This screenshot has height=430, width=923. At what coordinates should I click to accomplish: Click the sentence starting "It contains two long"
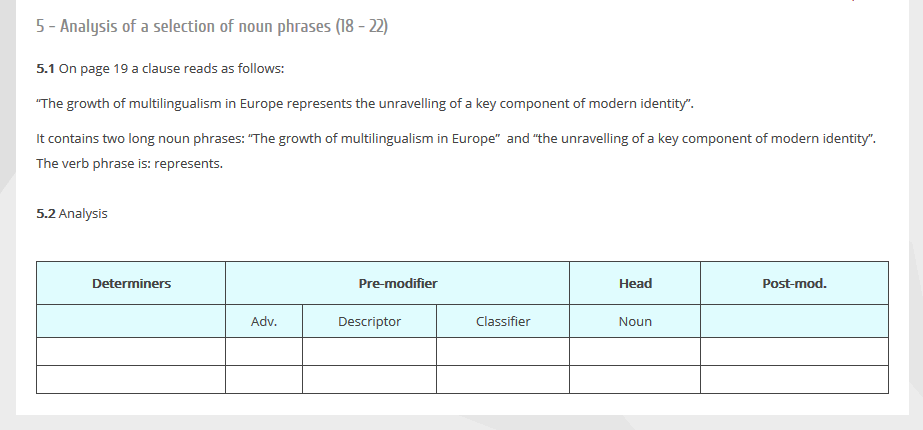click(455, 139)
